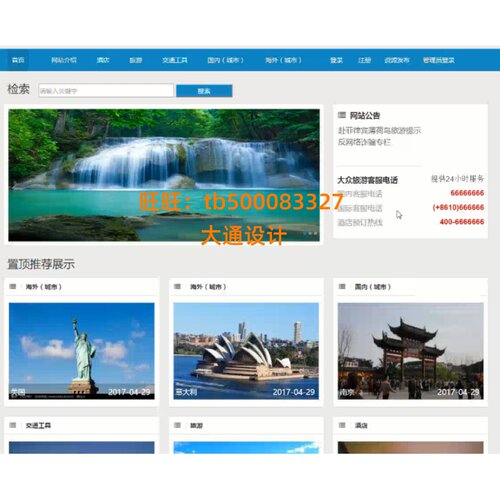Open the 南京 gate archway thumbnail

411,351
